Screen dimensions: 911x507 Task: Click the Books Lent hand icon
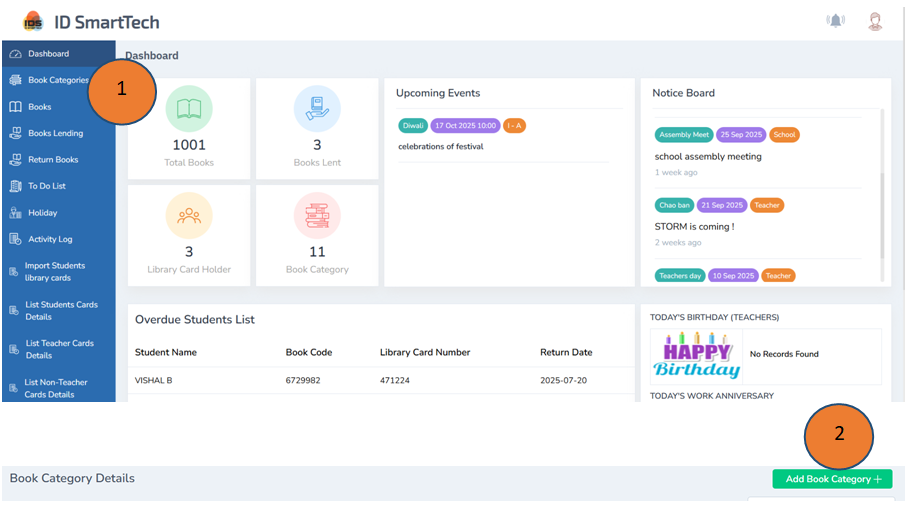(317, 109)
